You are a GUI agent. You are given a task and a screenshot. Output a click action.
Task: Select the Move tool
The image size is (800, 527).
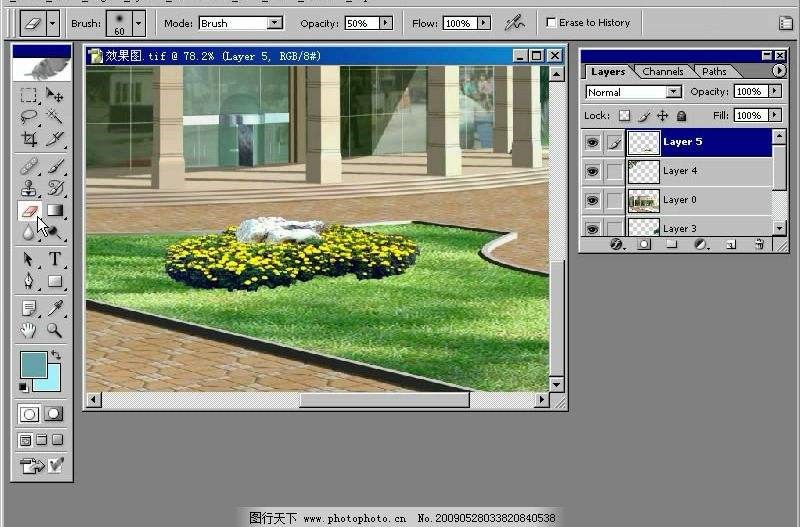[55, 96]
